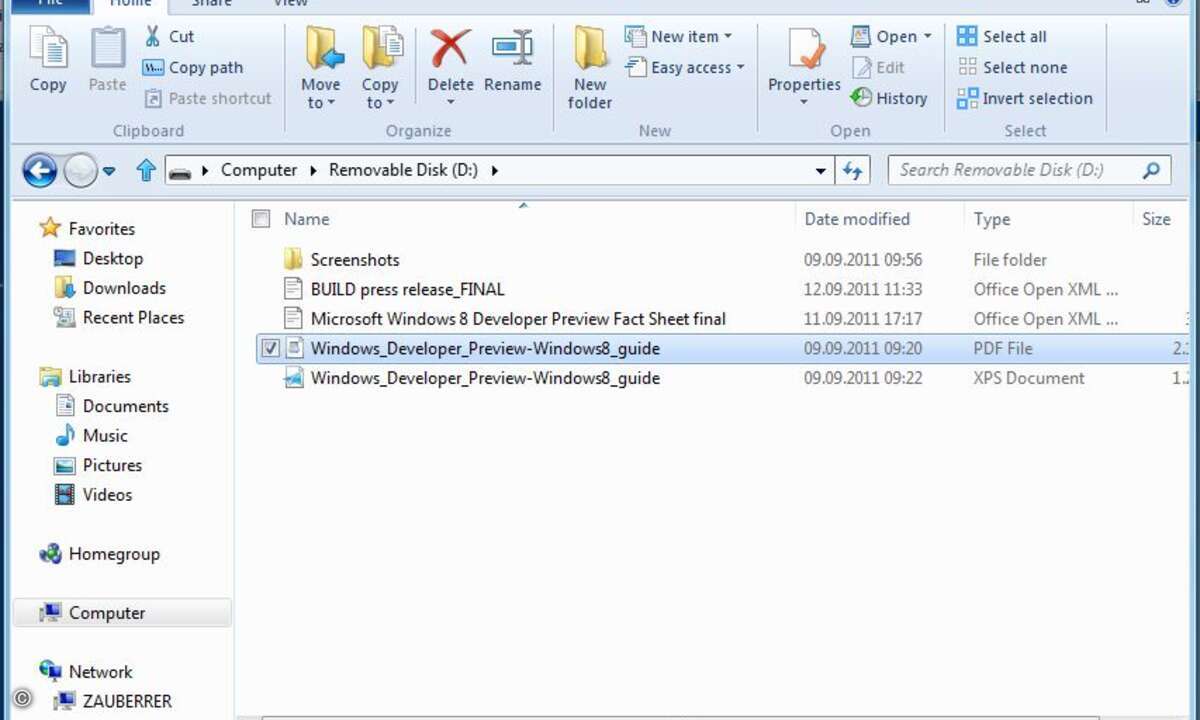The height and width of the screenshot is (720, 1200).
Task: Open recent locations dropdown arrow
Action: click(x=109, y=171)
